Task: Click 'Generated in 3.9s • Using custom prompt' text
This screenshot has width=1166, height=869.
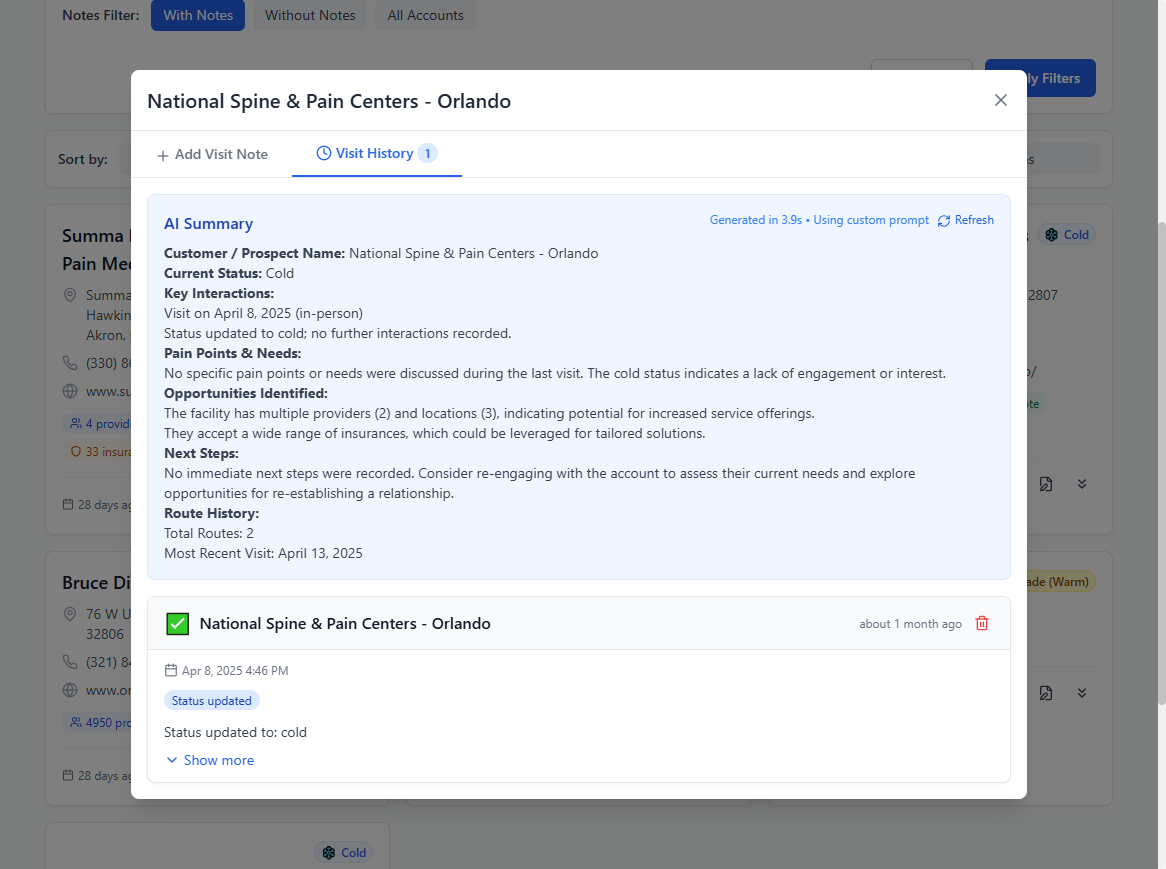Action: pyautogui.click(x=819, y=220)
